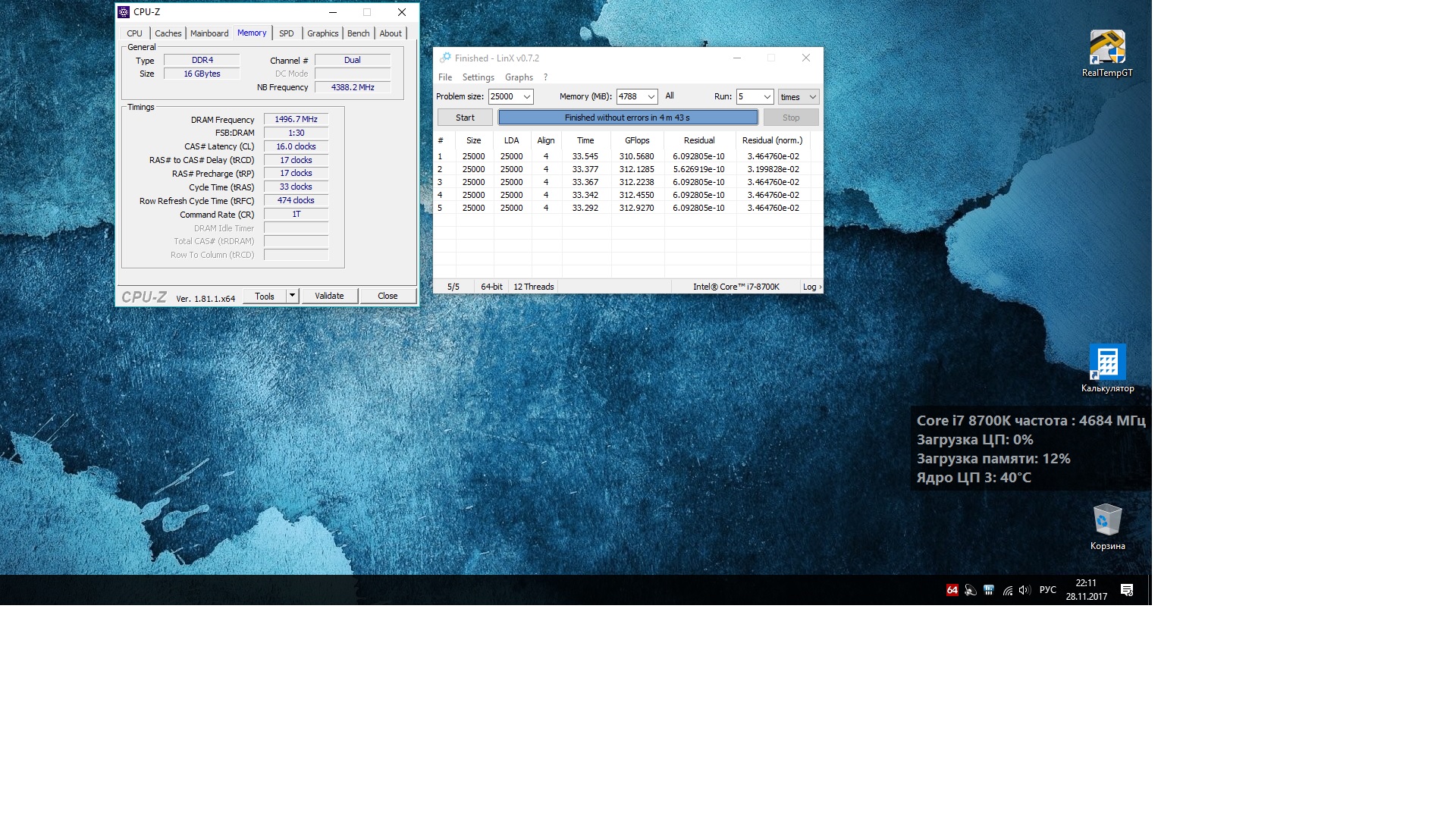Click the Validate button in CPU-Z

pyautogui.click(x=329, y=296)
